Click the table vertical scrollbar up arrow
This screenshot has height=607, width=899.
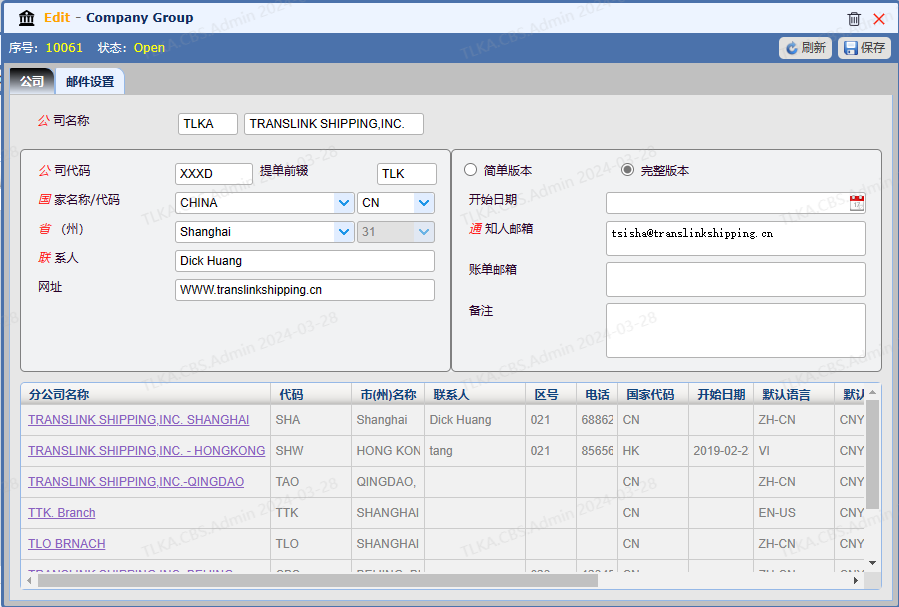tap(872, 392)
